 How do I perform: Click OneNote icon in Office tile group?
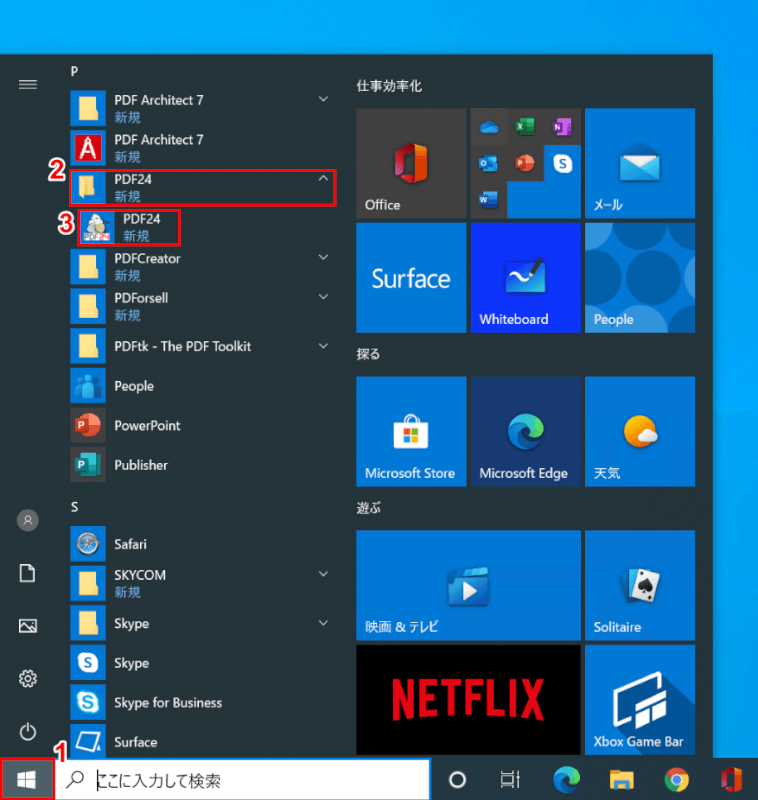(562, 127)
